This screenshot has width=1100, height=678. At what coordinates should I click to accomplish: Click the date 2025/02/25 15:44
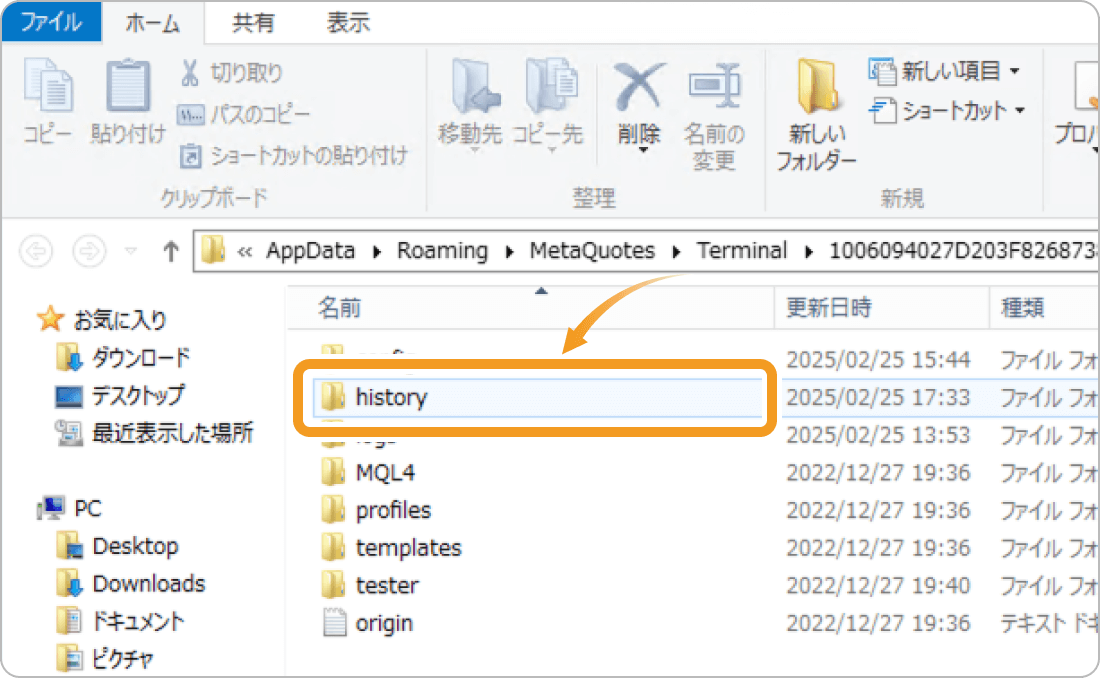878,360
